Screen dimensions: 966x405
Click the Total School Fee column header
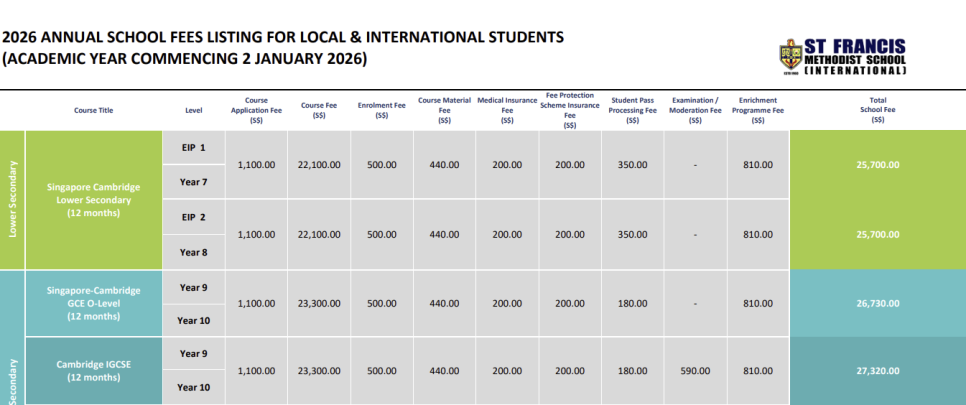tap(877, 110)
